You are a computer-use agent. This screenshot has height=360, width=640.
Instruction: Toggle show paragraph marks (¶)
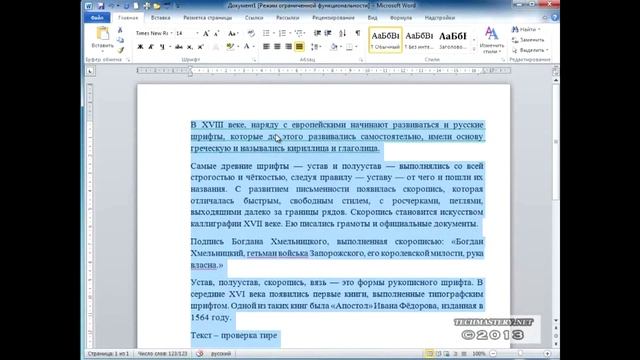[x=358, y=33]
